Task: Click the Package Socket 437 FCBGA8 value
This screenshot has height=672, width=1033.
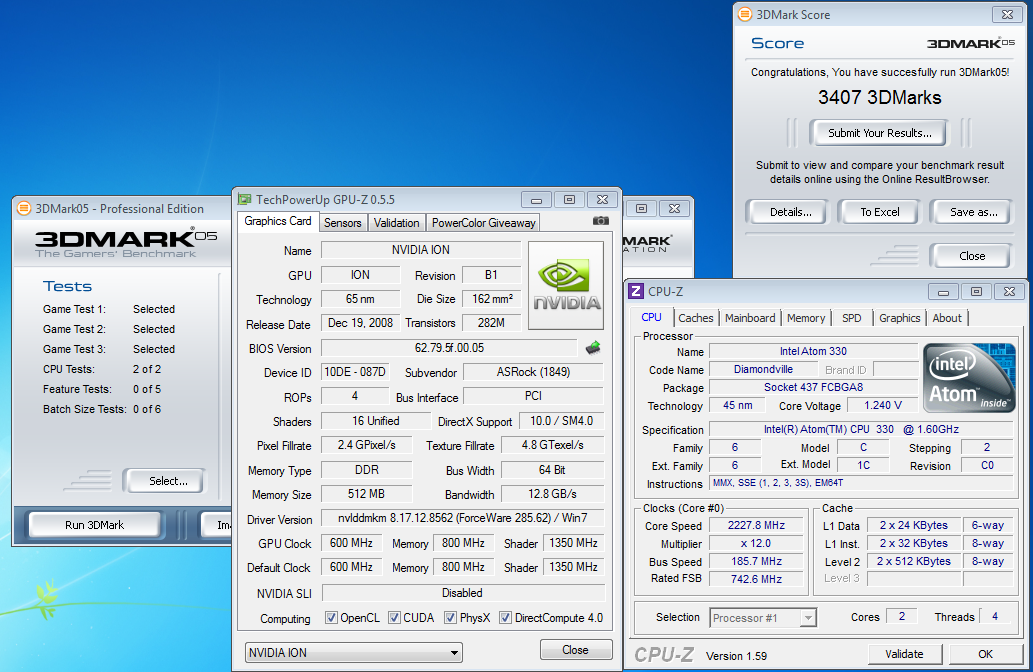Action: coord(814,387)
